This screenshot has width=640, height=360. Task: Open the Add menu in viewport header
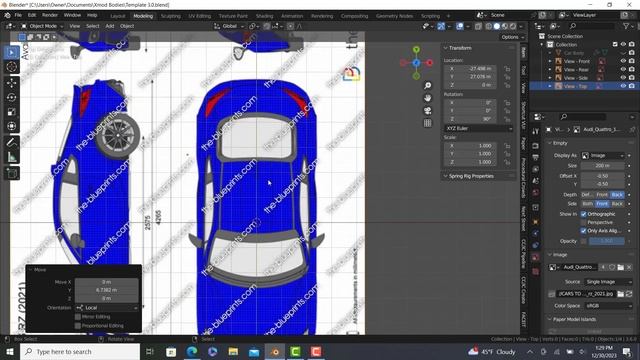(x=110, y=26)
